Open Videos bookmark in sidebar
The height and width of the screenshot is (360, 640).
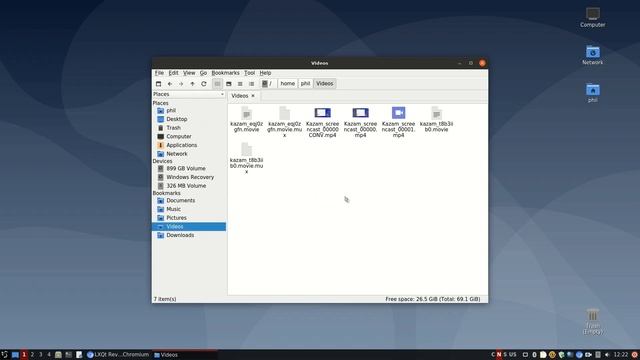point(189,227)
